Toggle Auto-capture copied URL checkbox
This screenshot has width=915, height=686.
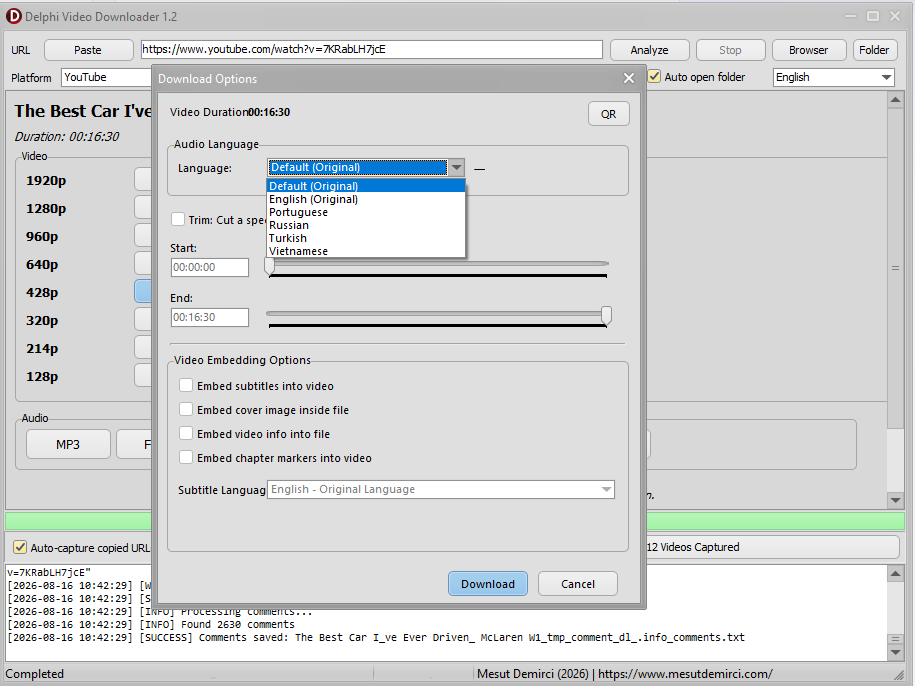[x=20, y=547]
